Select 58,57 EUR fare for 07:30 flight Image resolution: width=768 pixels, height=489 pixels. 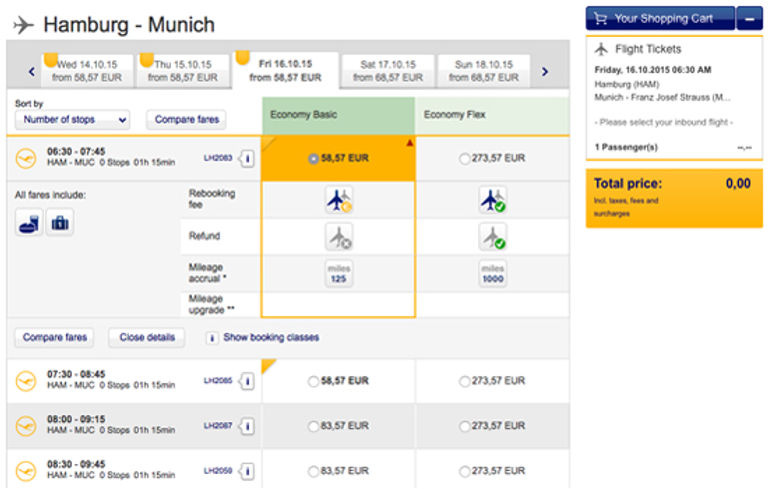click(x=313, y=381)
